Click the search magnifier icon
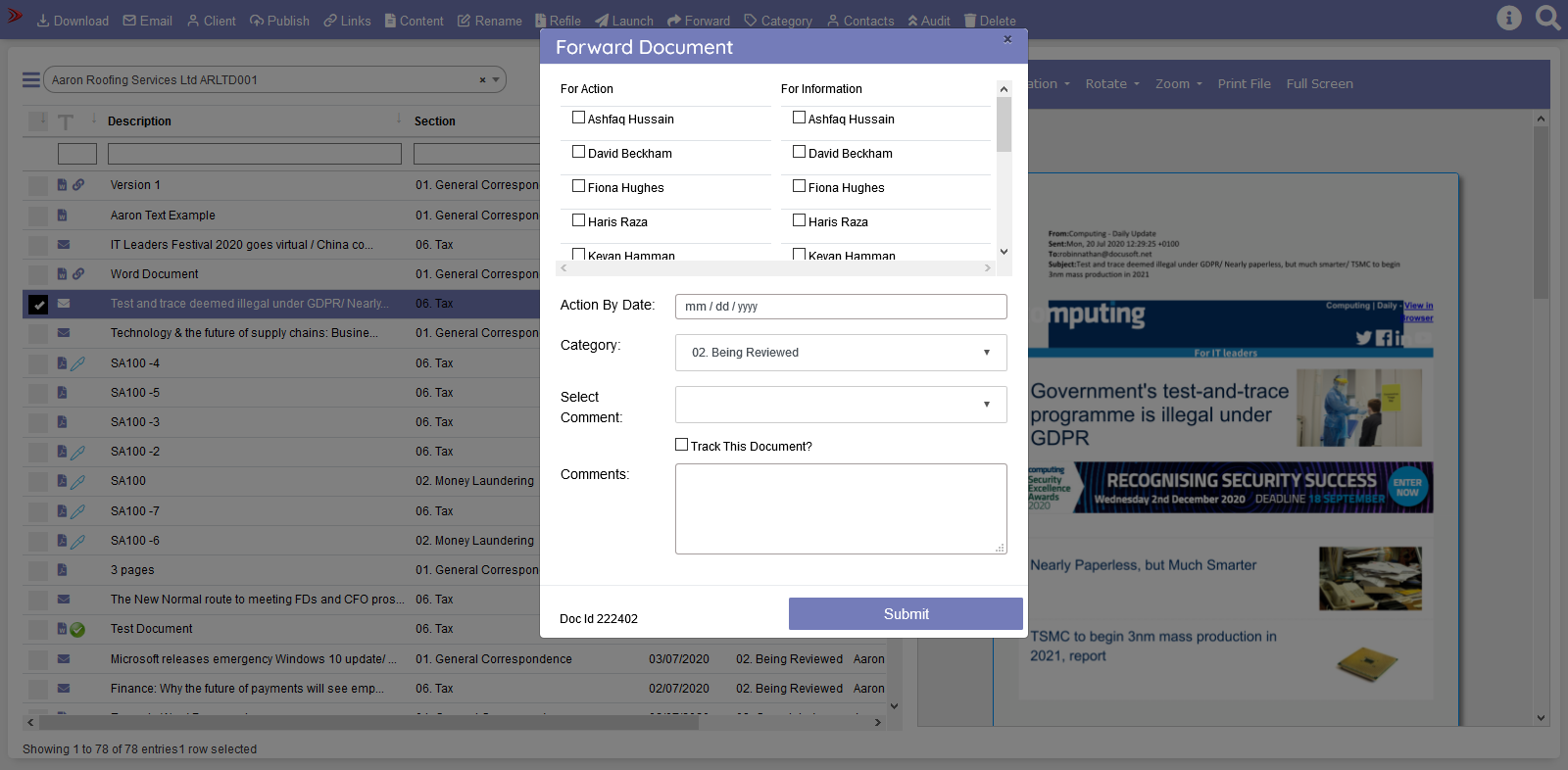Viewport: 1568px width, 770px height. pyautogui.click(x=1548, y=18)
